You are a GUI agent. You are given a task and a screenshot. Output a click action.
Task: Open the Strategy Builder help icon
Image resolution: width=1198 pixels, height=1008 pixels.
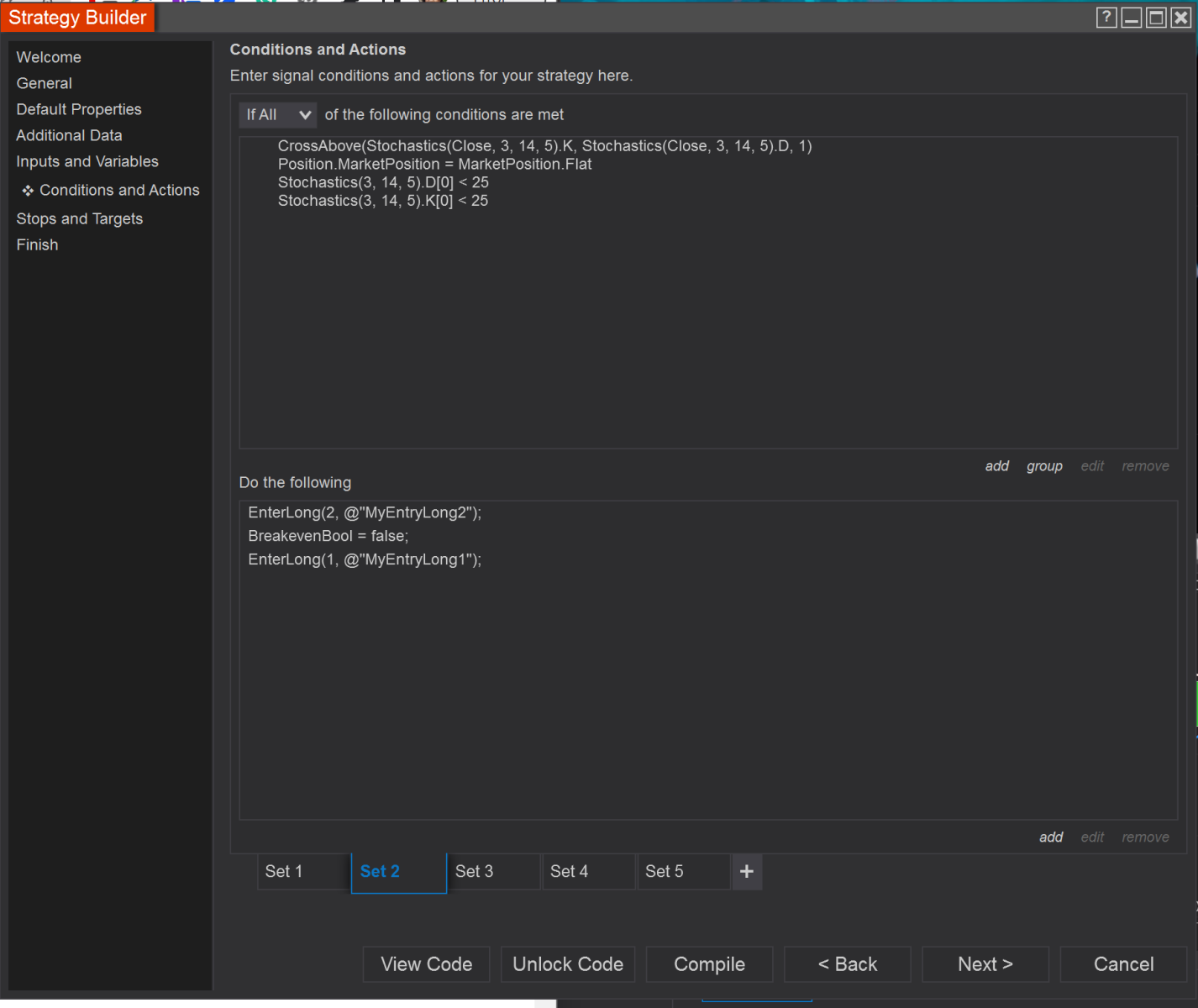(1106, 18)
